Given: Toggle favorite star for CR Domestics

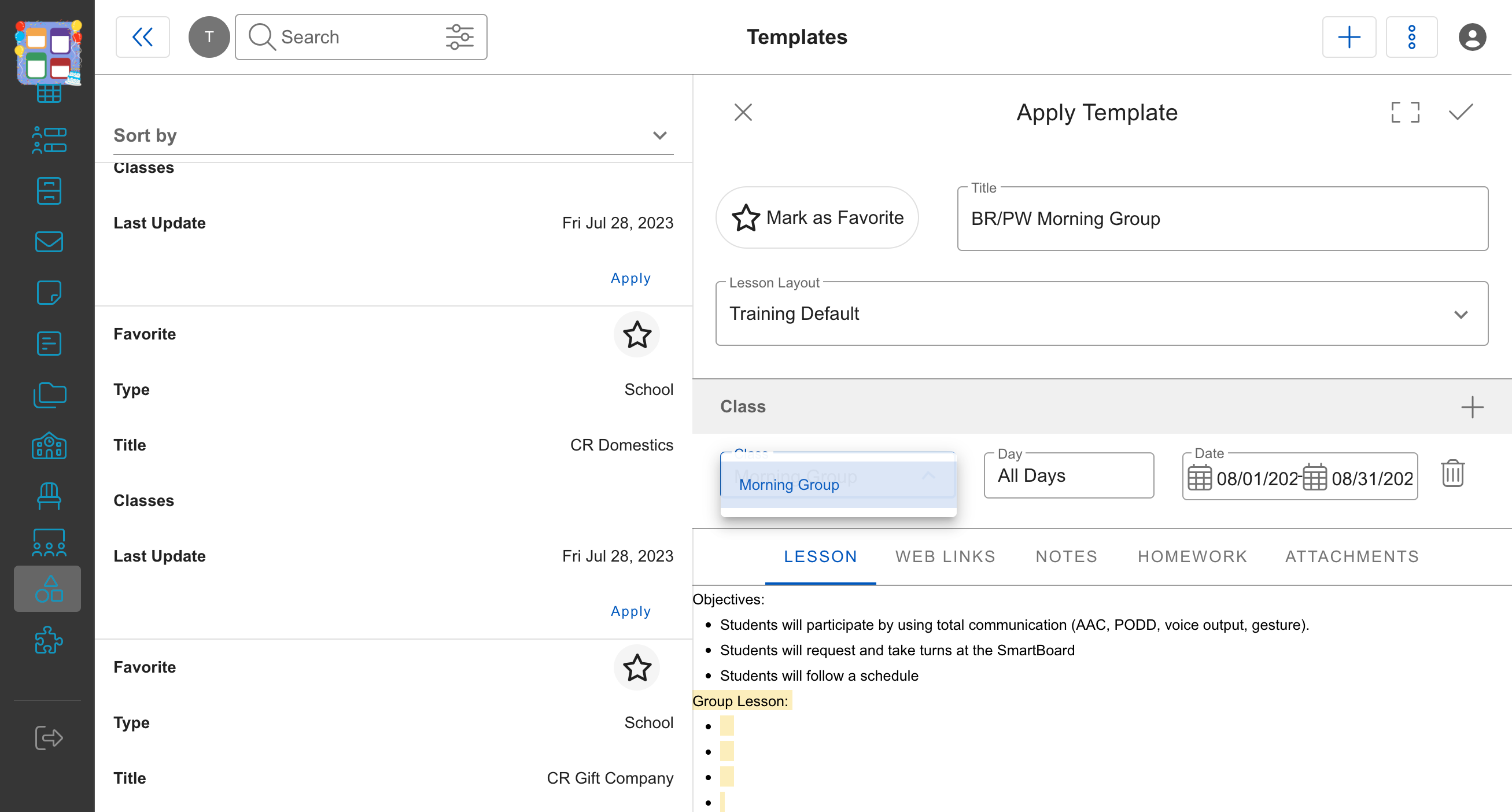Looking at the screenshot, I should point(637,334).
